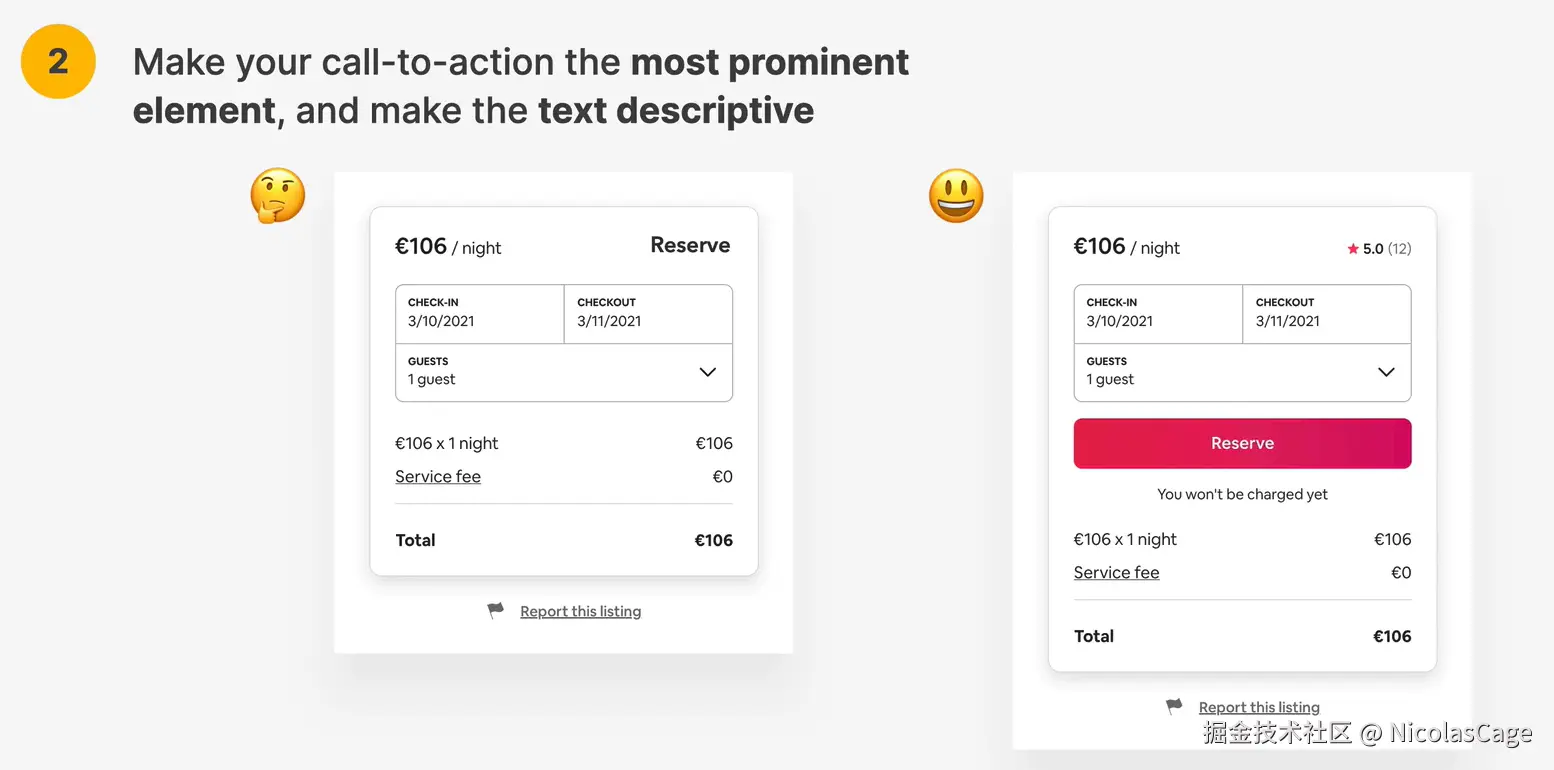Click the 5.0 (12) review rating text
Screen dimensions: 1554x770
coord(1386,249)
